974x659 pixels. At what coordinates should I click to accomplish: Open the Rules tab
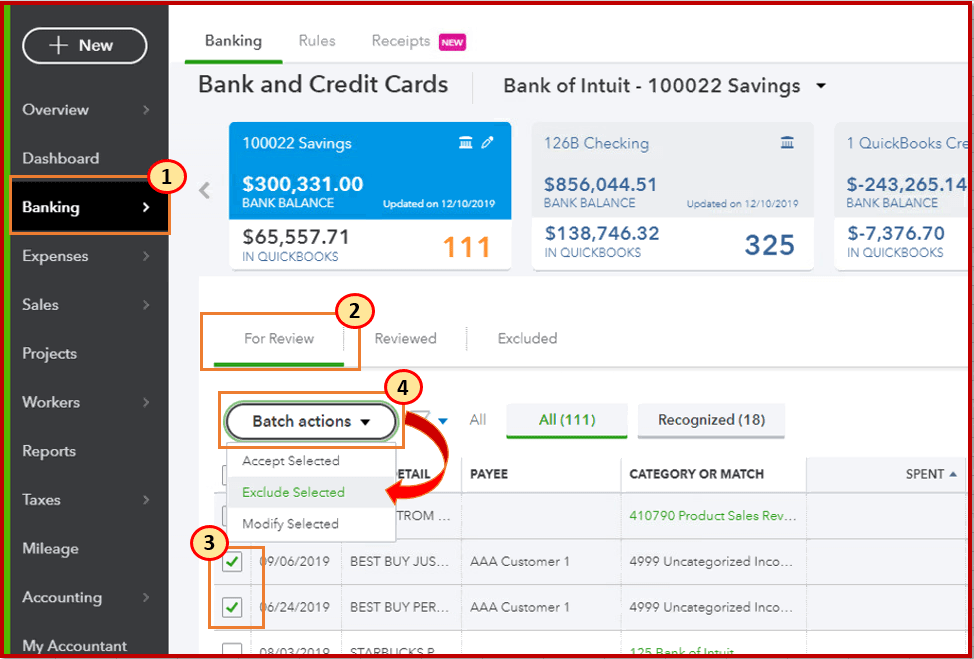[x=317, y=41]
